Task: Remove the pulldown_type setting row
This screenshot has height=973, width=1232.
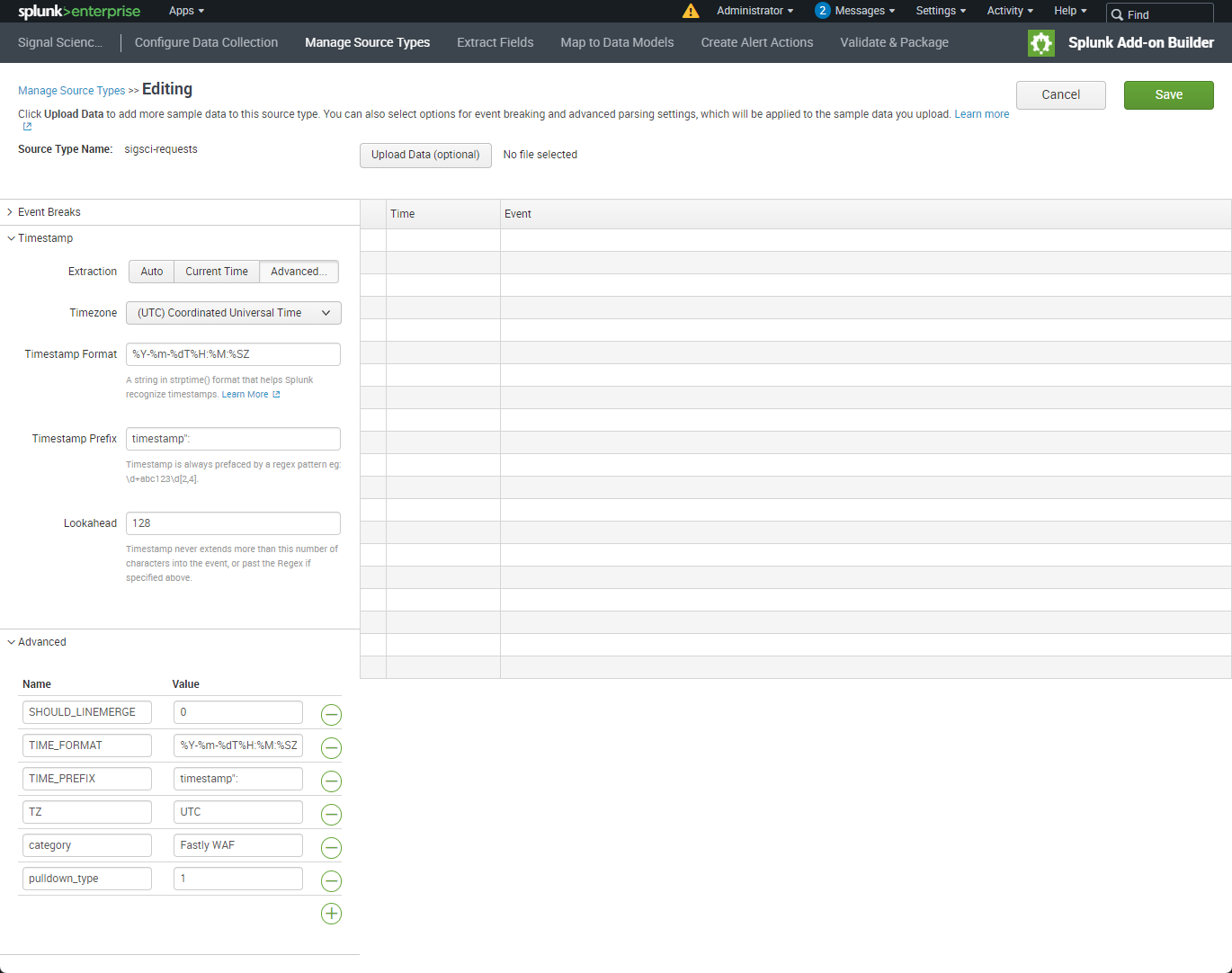Action: tap(331, 881)
